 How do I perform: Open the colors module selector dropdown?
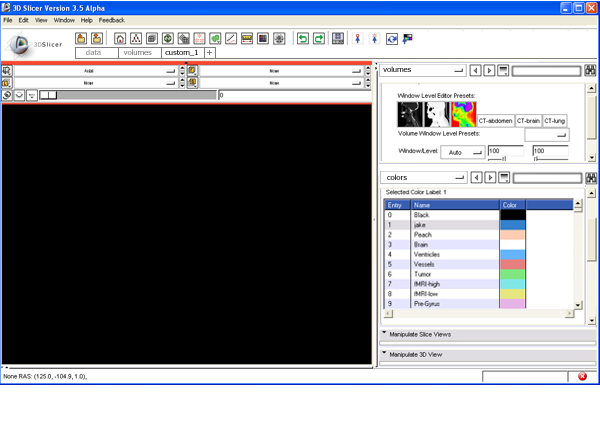pyautogui.click(x=424, y=178)
